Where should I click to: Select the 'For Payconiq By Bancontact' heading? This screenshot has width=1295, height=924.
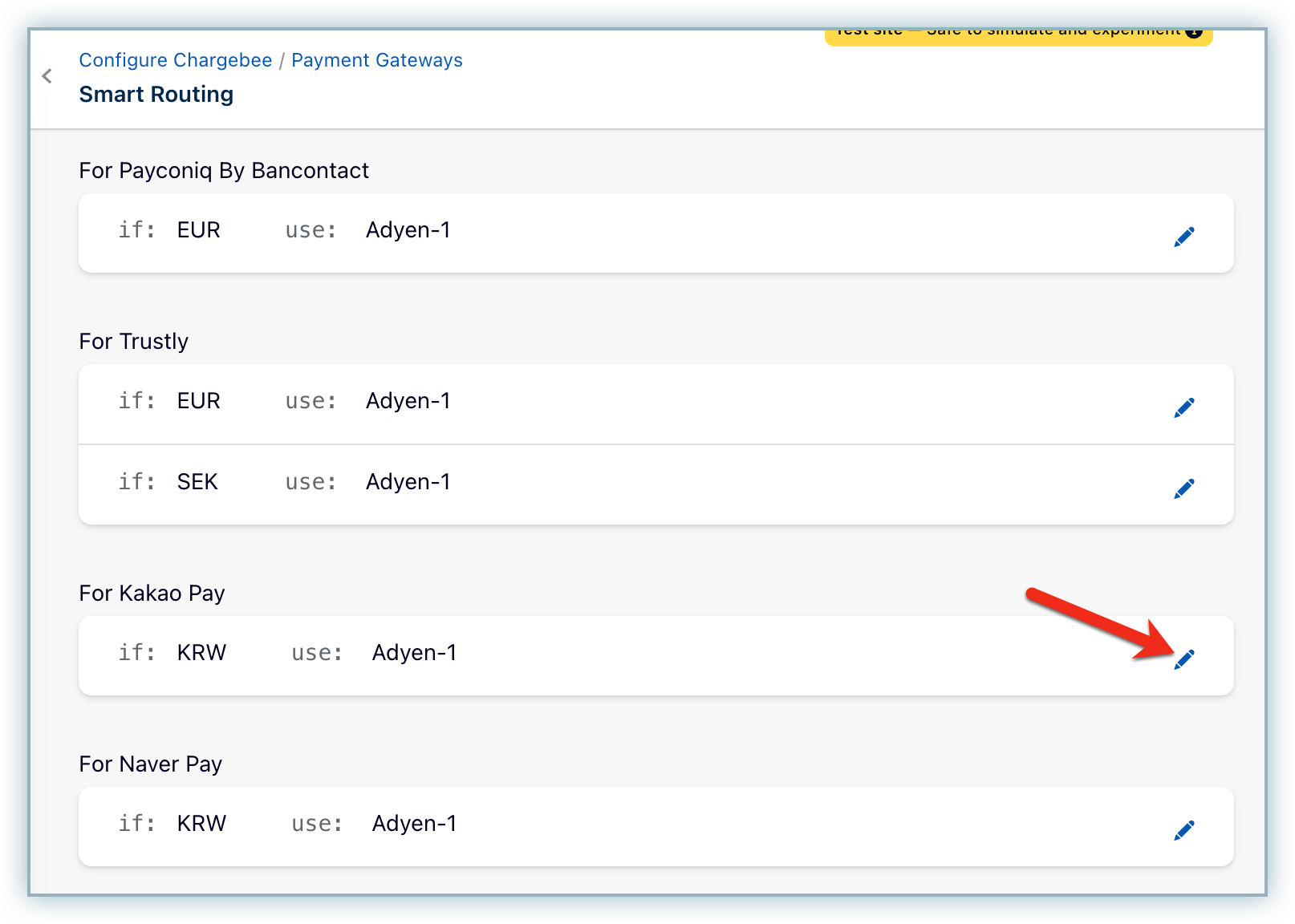pyautogui.click(x=224, y=171)
